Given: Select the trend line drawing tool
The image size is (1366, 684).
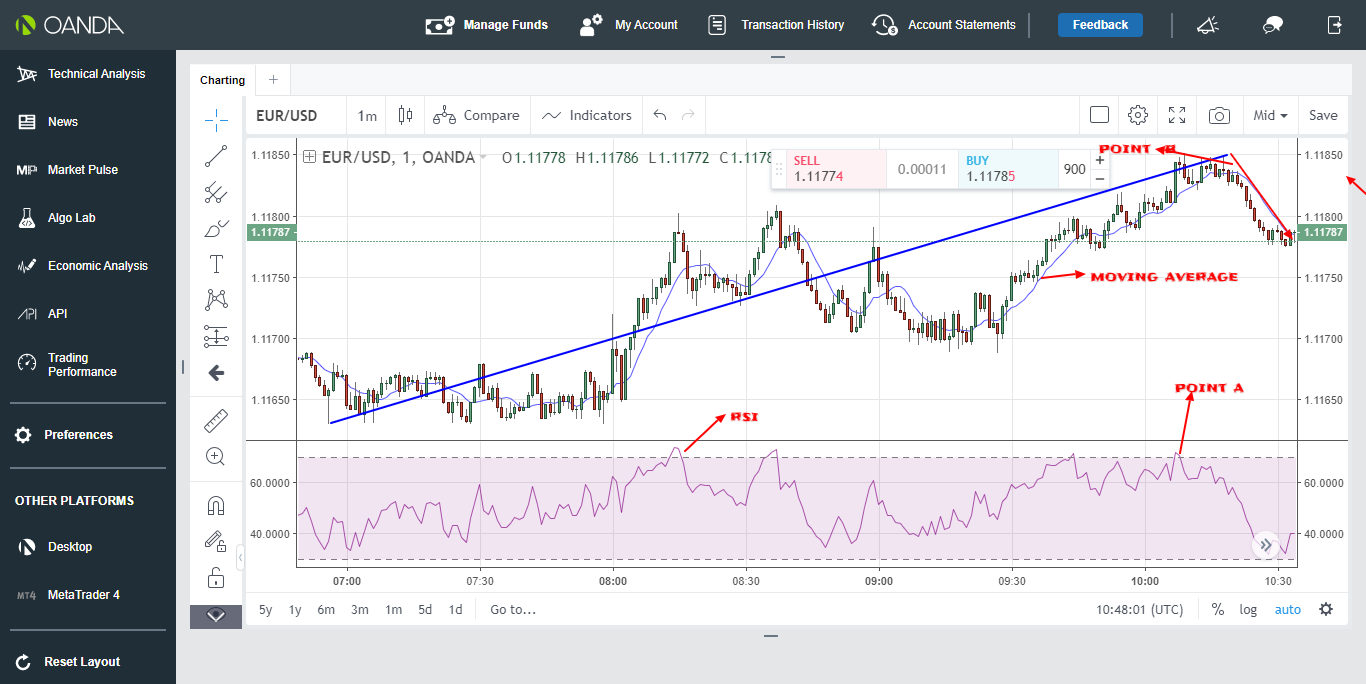Looking at the screenshot, I should coord(215,156).
